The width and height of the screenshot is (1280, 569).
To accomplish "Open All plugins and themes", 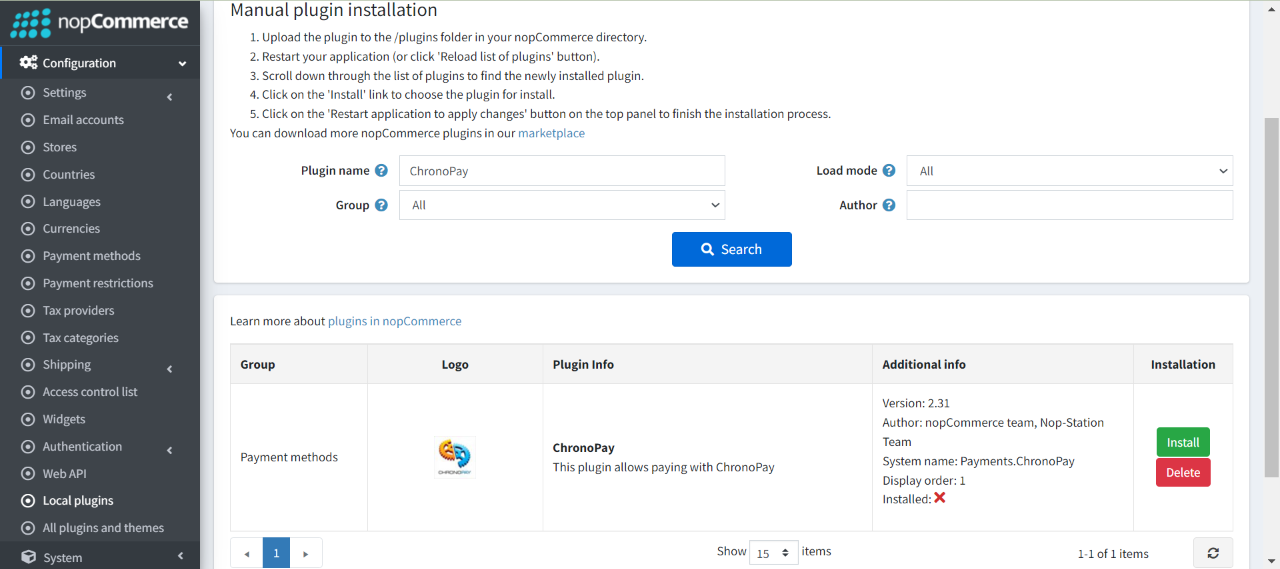I will [x=103, y=528].
